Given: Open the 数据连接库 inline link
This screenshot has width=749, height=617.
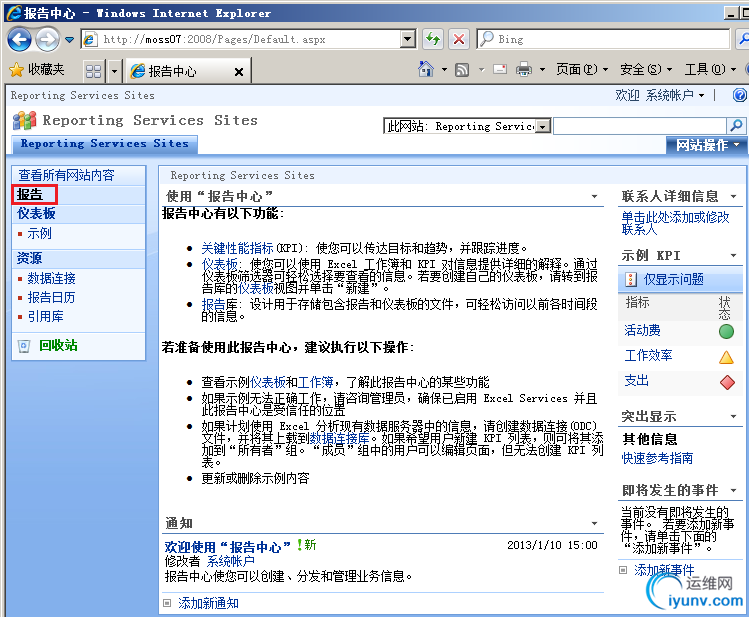Looking at the screenshot, I should [x=340, y=438].
